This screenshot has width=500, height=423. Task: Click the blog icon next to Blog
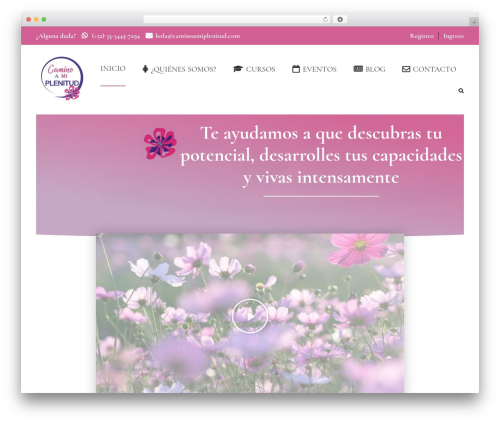click(x=358, y=69)
